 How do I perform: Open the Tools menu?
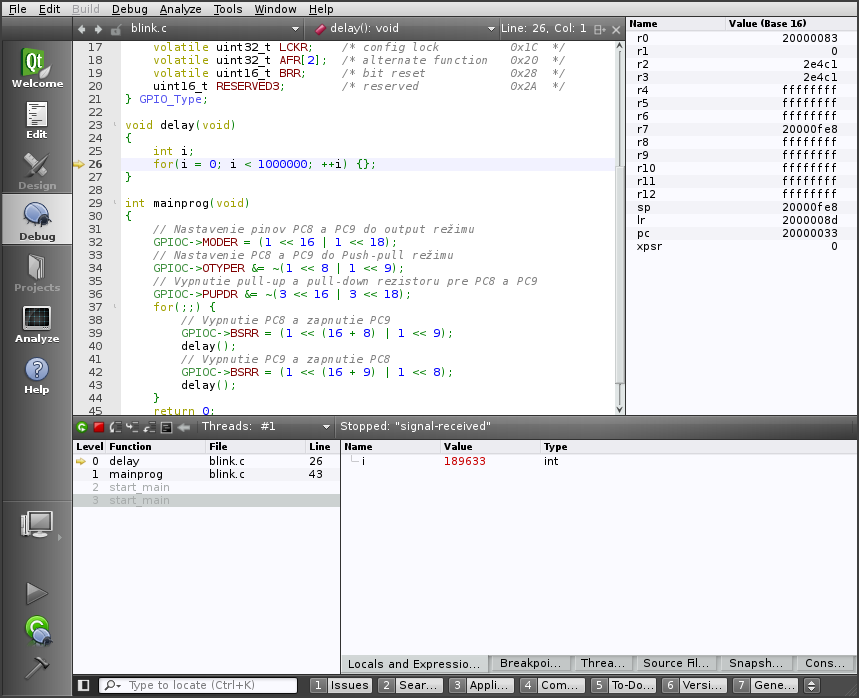(227, 9)
